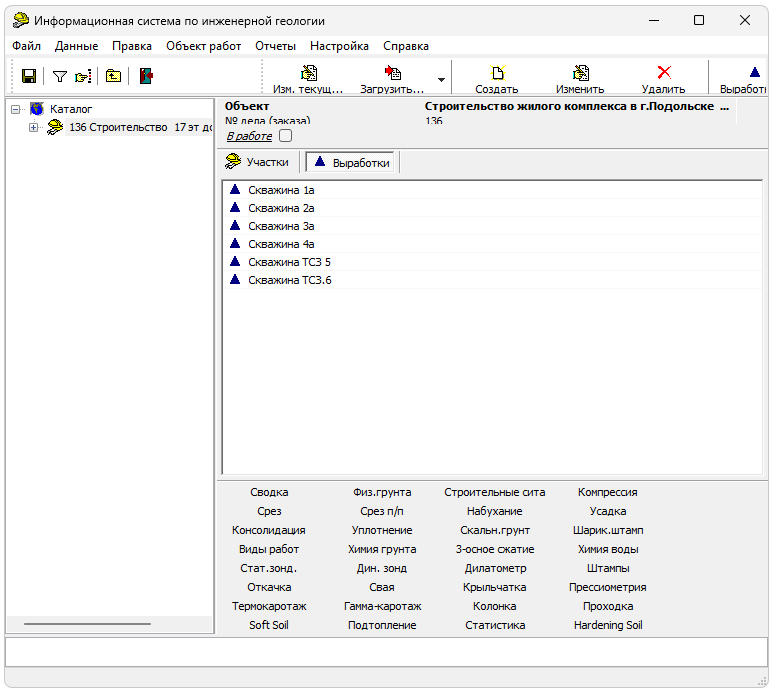This screenshot has width=773, height=691.
Task: Select the Скважина ТСЗ.6 row text
Action: (x=290, y=280)
